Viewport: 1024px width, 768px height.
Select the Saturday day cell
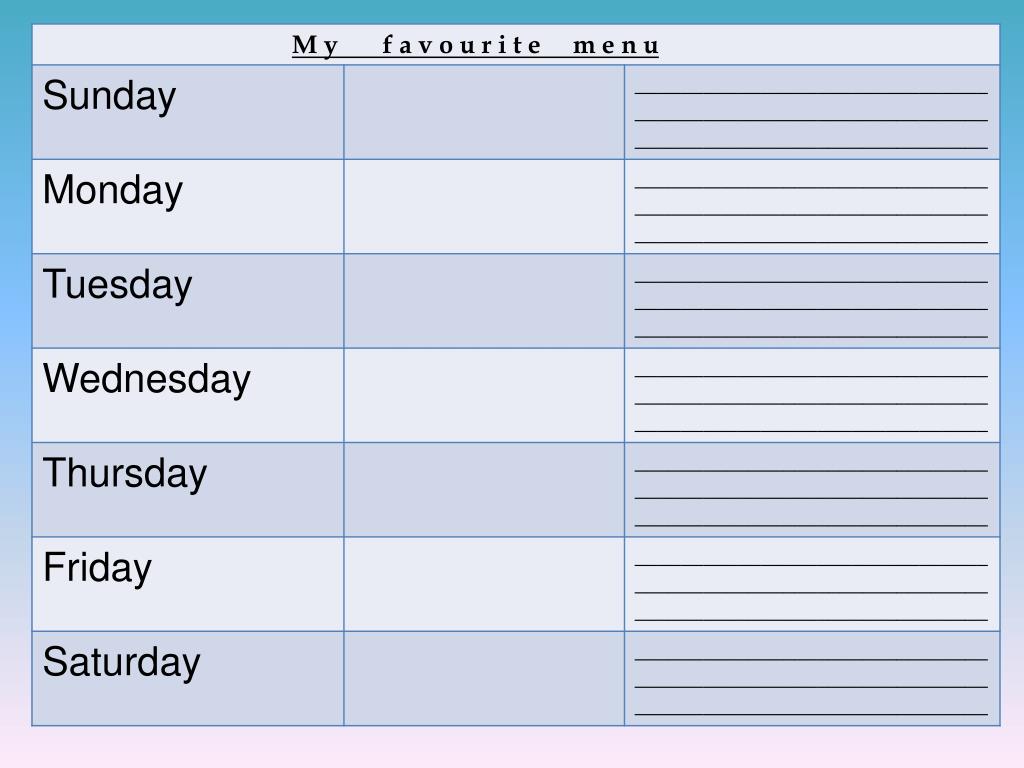point(188,678)
